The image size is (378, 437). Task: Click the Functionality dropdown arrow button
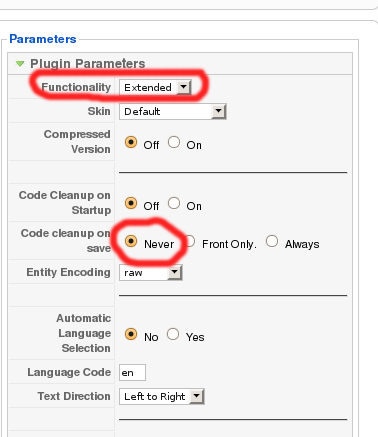[183, 87]
